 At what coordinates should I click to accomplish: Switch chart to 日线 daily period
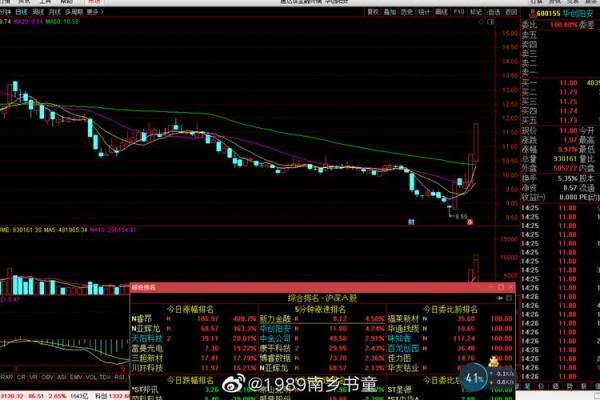tap(21, 12)
